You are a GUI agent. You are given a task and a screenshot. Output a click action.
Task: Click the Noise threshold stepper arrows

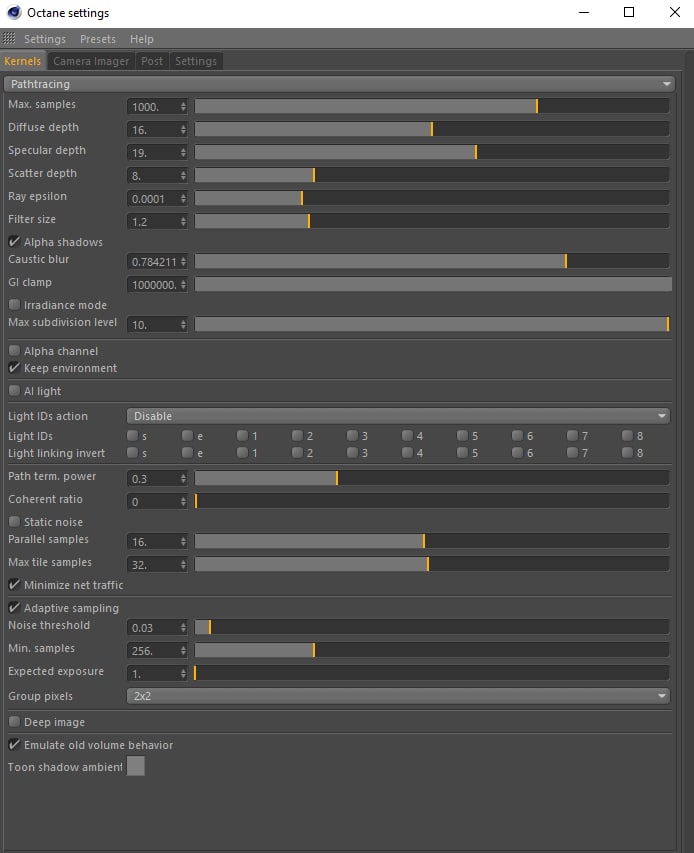coord(183,628)
